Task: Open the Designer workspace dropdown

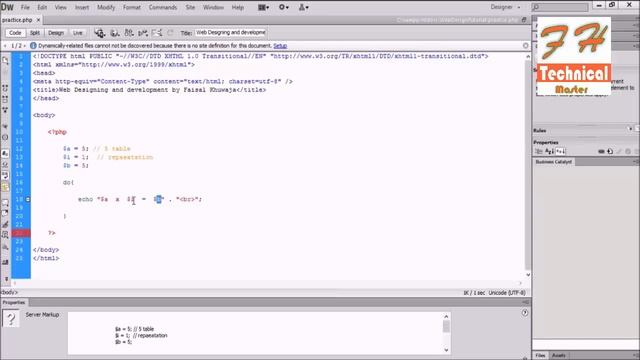Action: [x=505, y=7]
